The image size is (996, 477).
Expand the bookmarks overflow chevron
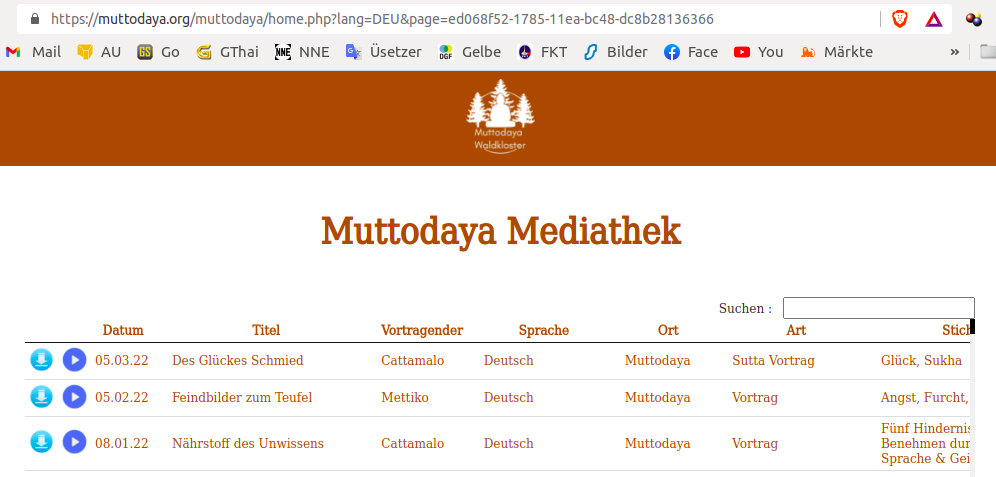[954, 52]
